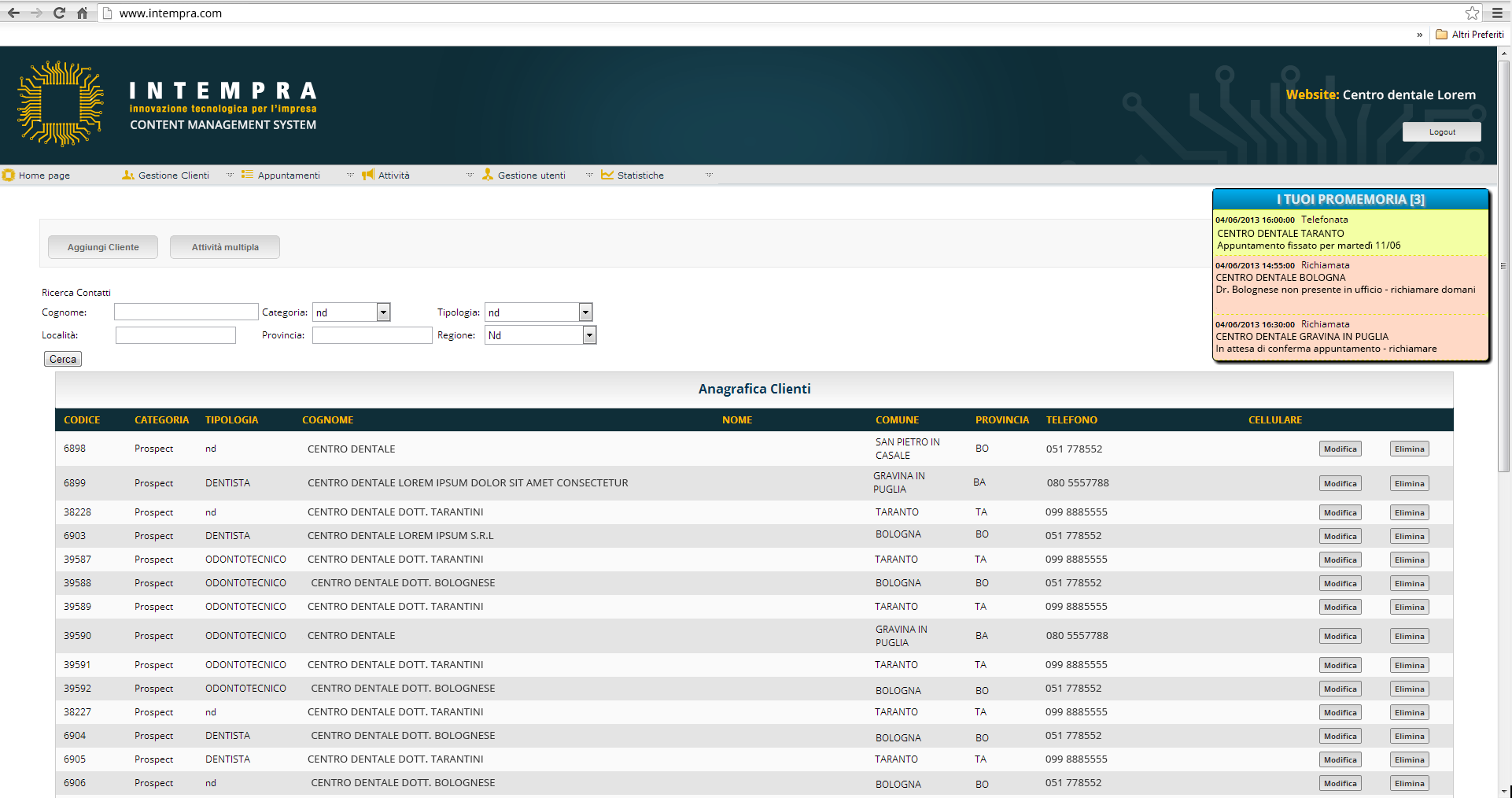
Task: Open the Regione dropdown
Action: click(540, 335)
